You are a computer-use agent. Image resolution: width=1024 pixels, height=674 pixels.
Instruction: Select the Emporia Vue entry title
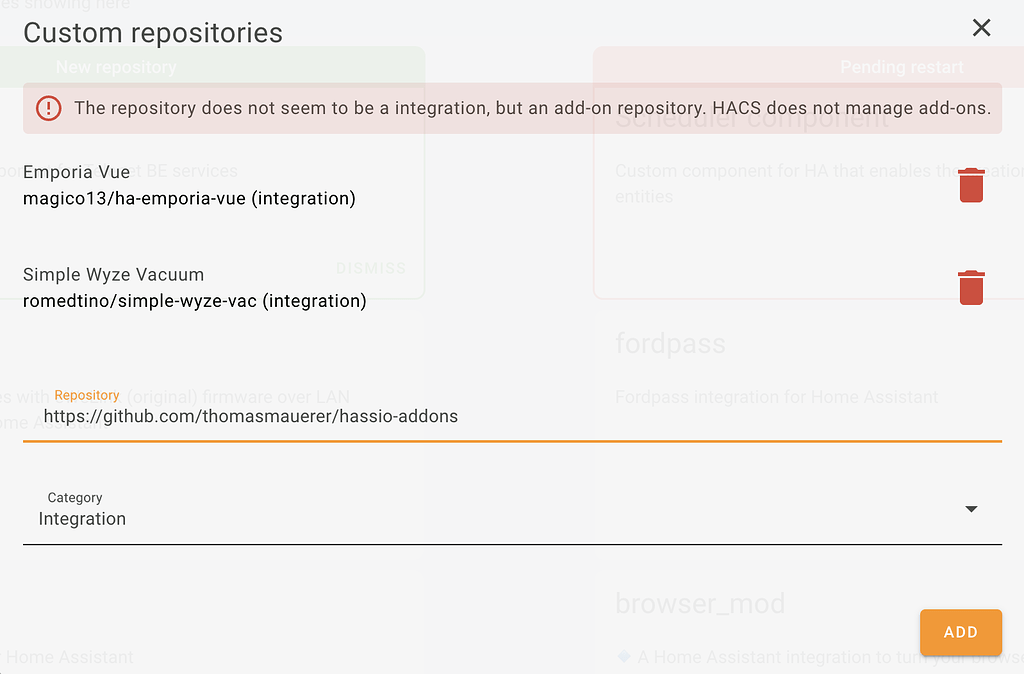click(76, 172)
